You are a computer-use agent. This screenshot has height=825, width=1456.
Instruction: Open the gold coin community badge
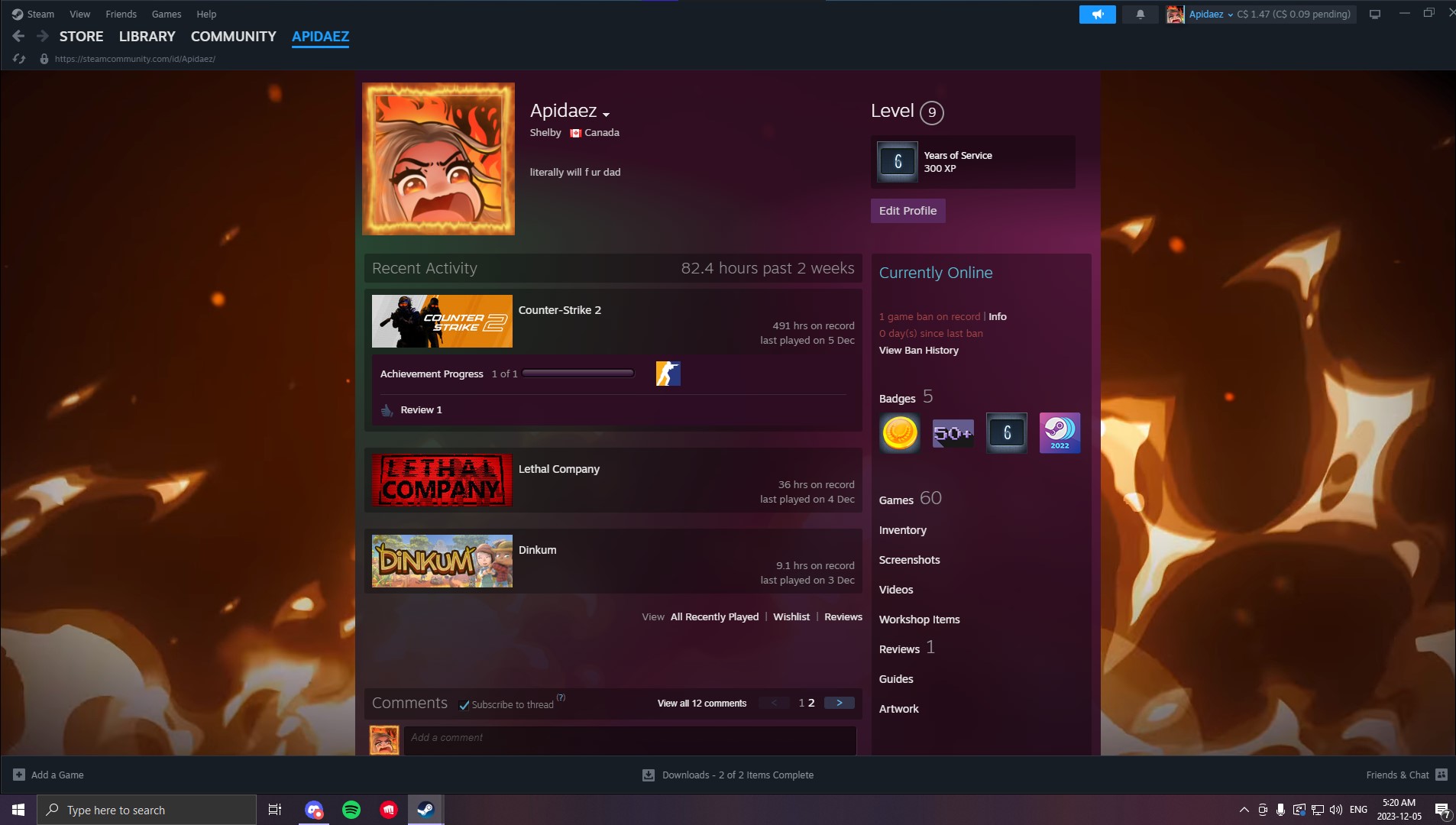pos(899,433)
